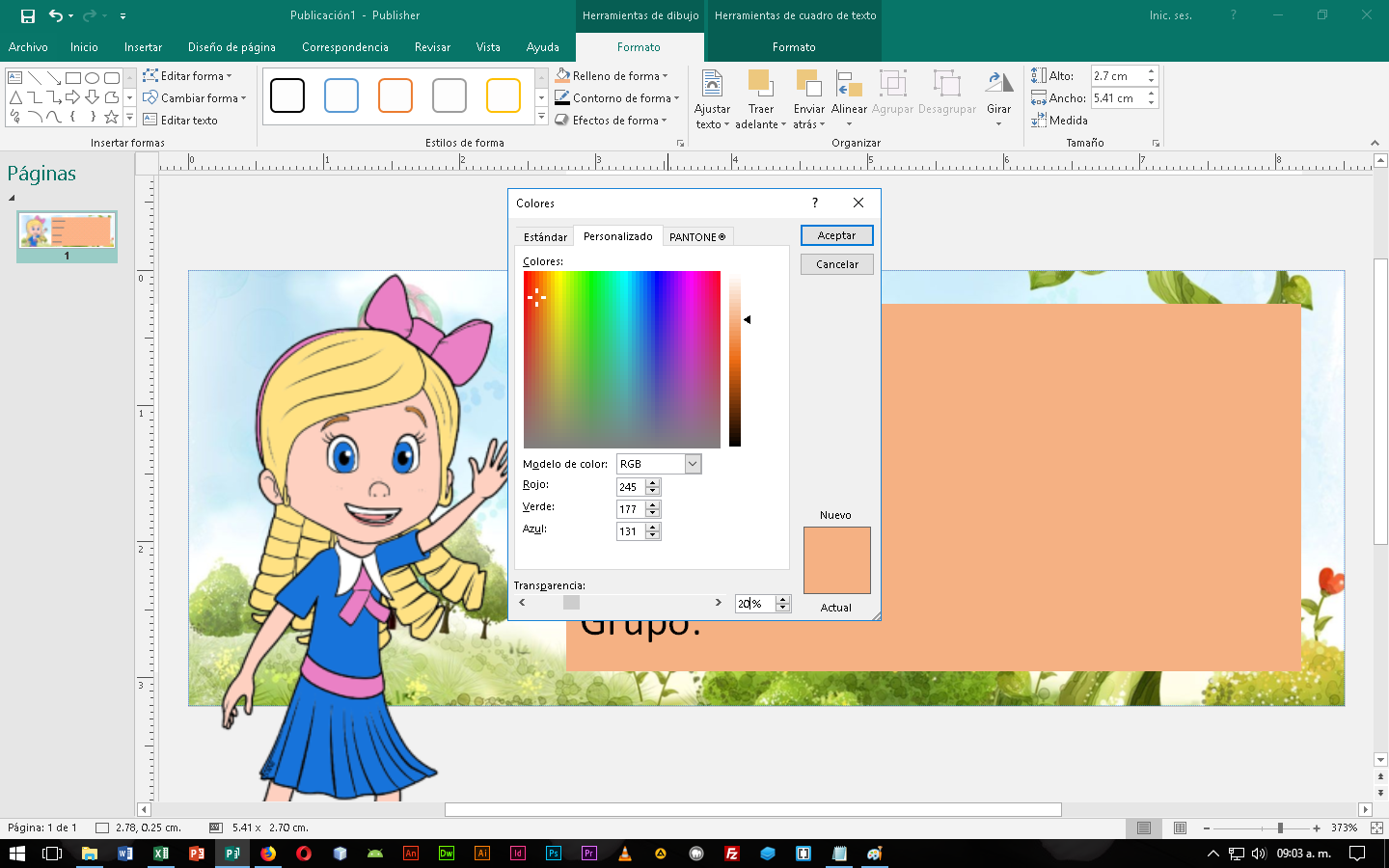
Task: Increase the Rojo value with up arrow
Action: 653,482
